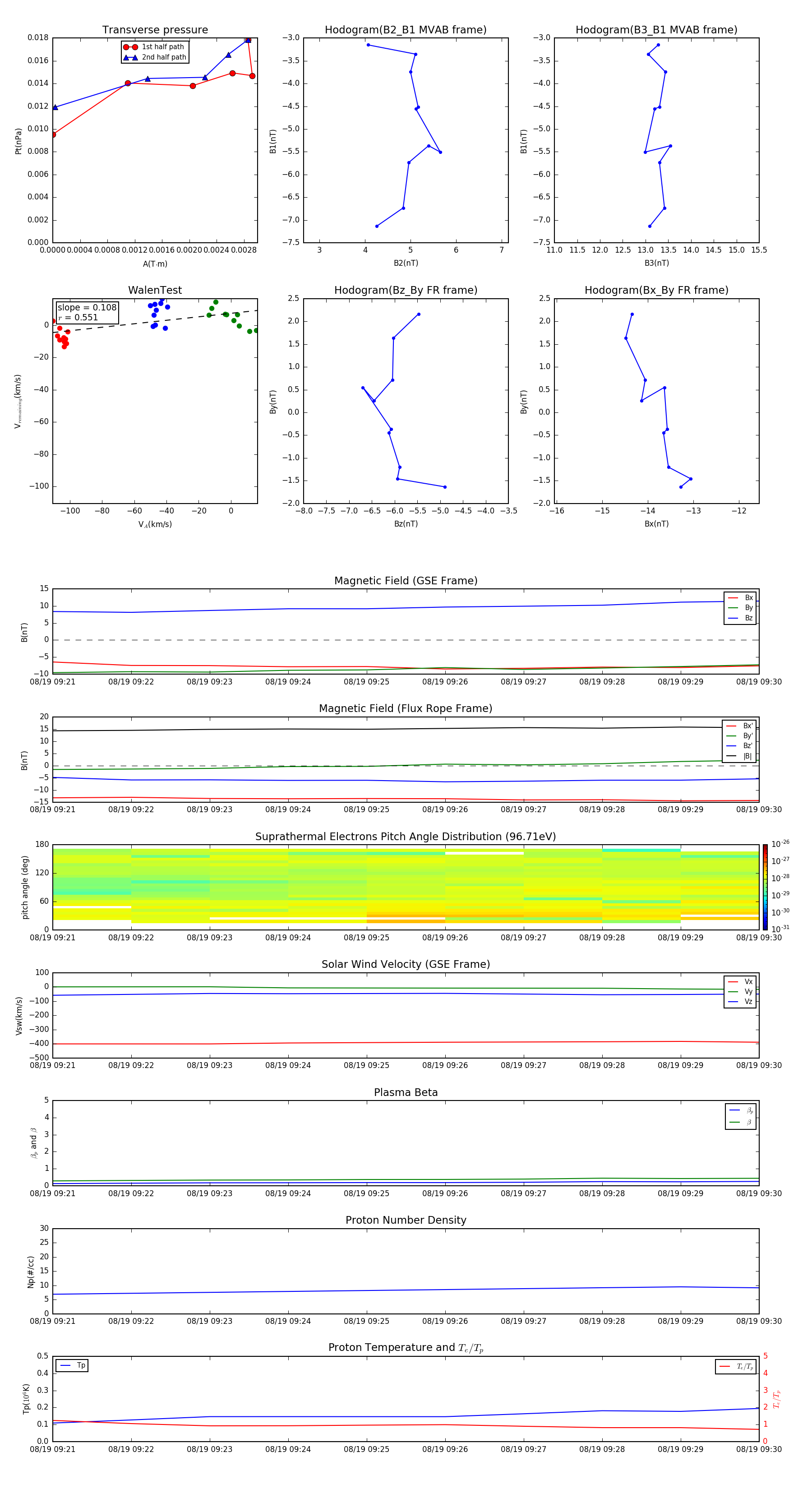Click the 'WalenTest' plot title
Image resolution: width=812 pixels, height=1489 pixels.
coord(155,290)
